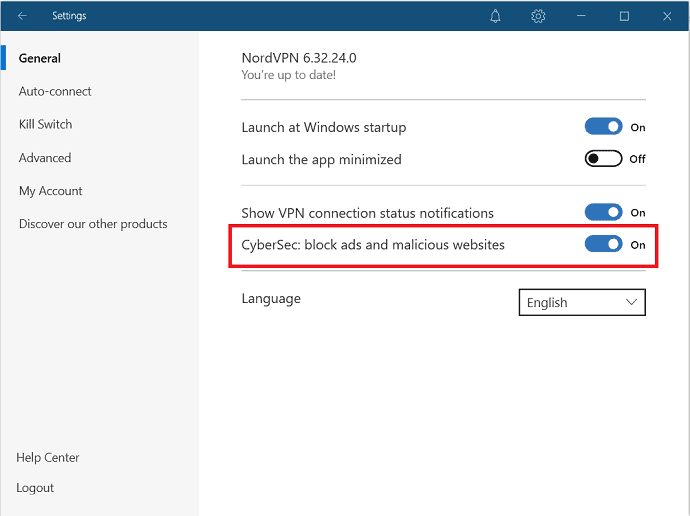Image resolution: width=690 pixels, height=516 pixels.
Task: Toggle CyberSec ad blocking off
Action: click(603, 244)
